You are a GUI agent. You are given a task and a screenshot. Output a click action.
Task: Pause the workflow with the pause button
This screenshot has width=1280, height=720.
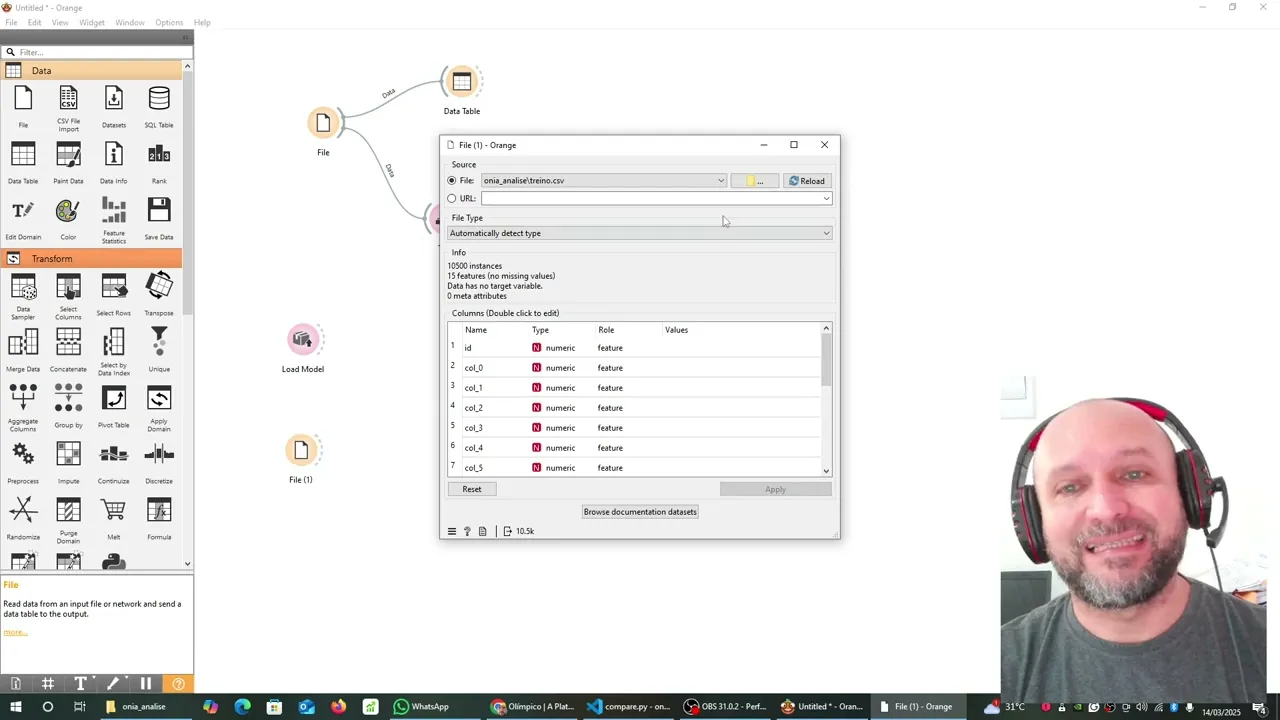click(145, 684)
